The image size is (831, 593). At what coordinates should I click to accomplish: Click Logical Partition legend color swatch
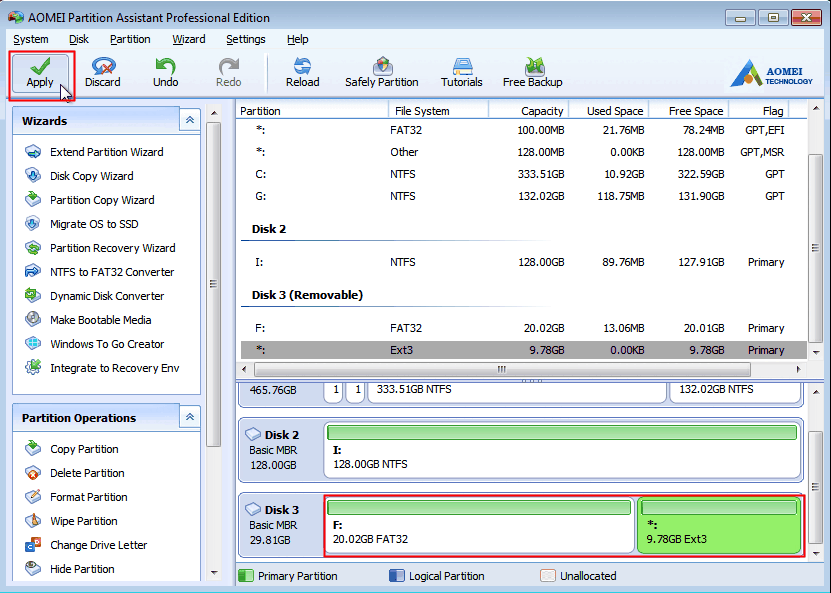pos(396,576)
